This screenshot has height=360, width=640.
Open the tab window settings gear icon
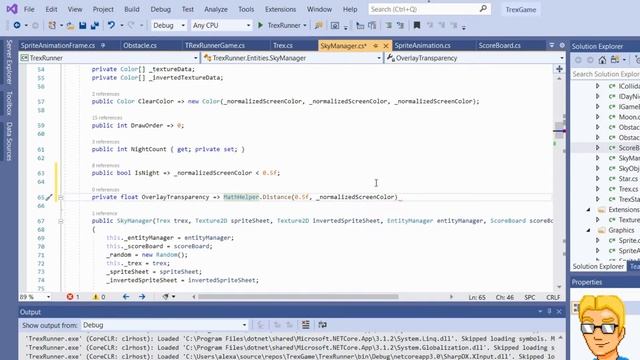(562, 45)
